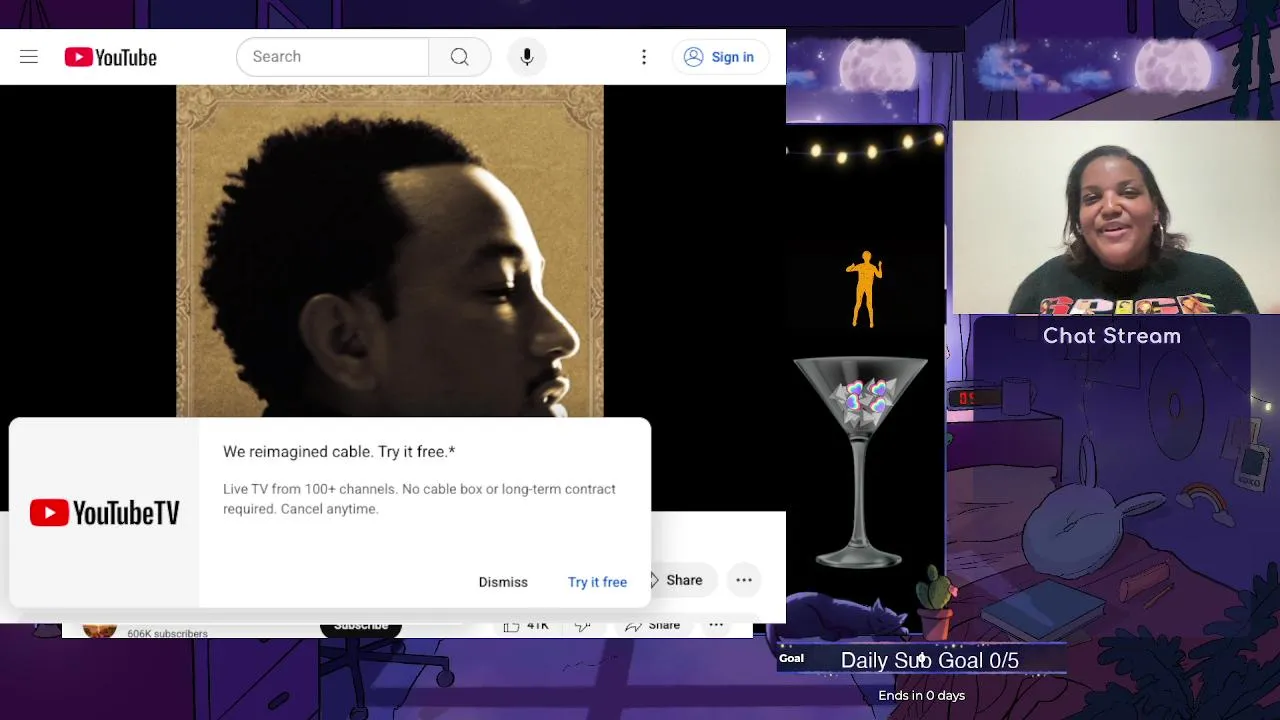This screenshot has width=1280, height=720.
Task: Open more actions beside the fully visible Share button
Action: coord(744,580)
